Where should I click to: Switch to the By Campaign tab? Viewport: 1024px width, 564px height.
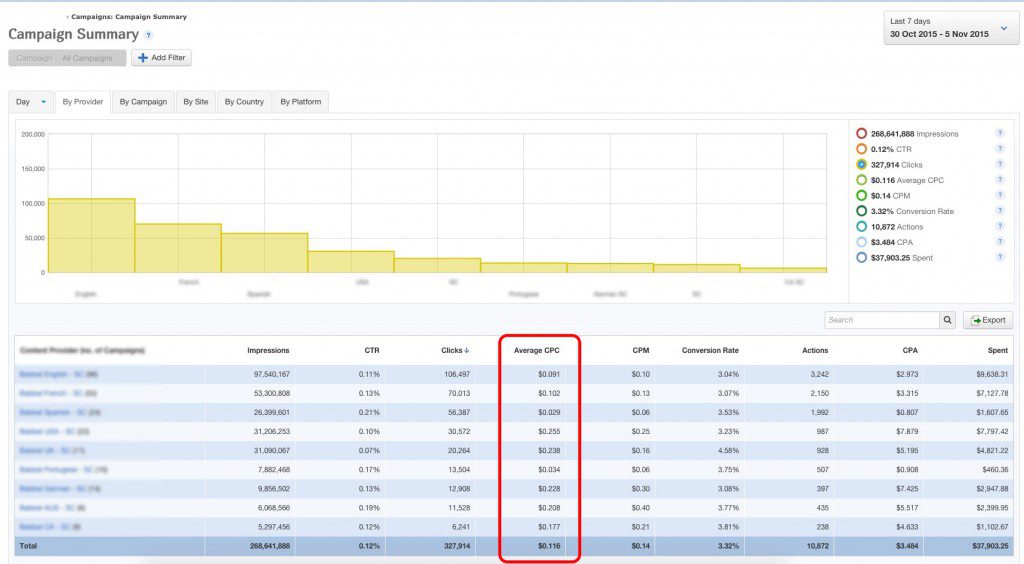(143, 102)
